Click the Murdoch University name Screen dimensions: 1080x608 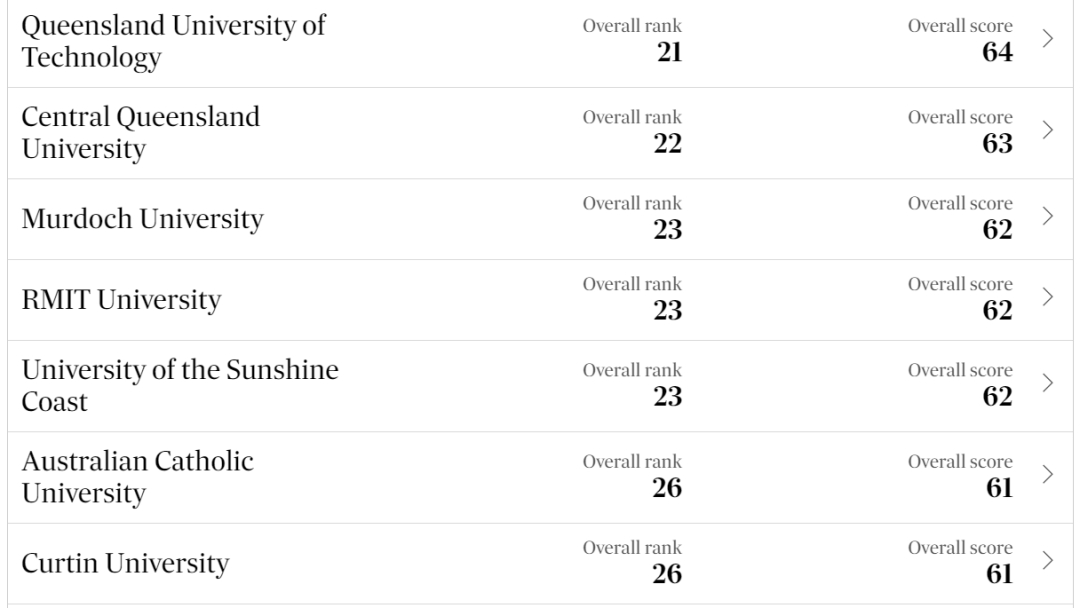tap(143, 218)
